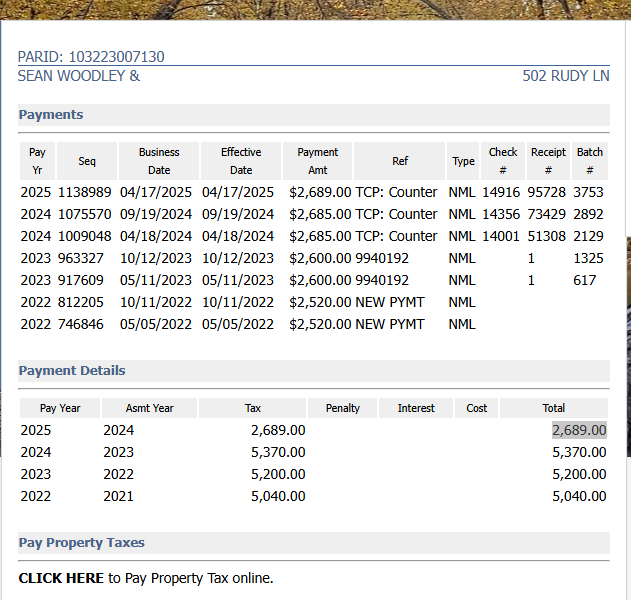The image size is (631, 600).
Task: Click the Payment Amt column header
Action: pyautogui.click(x=318, y=161)
